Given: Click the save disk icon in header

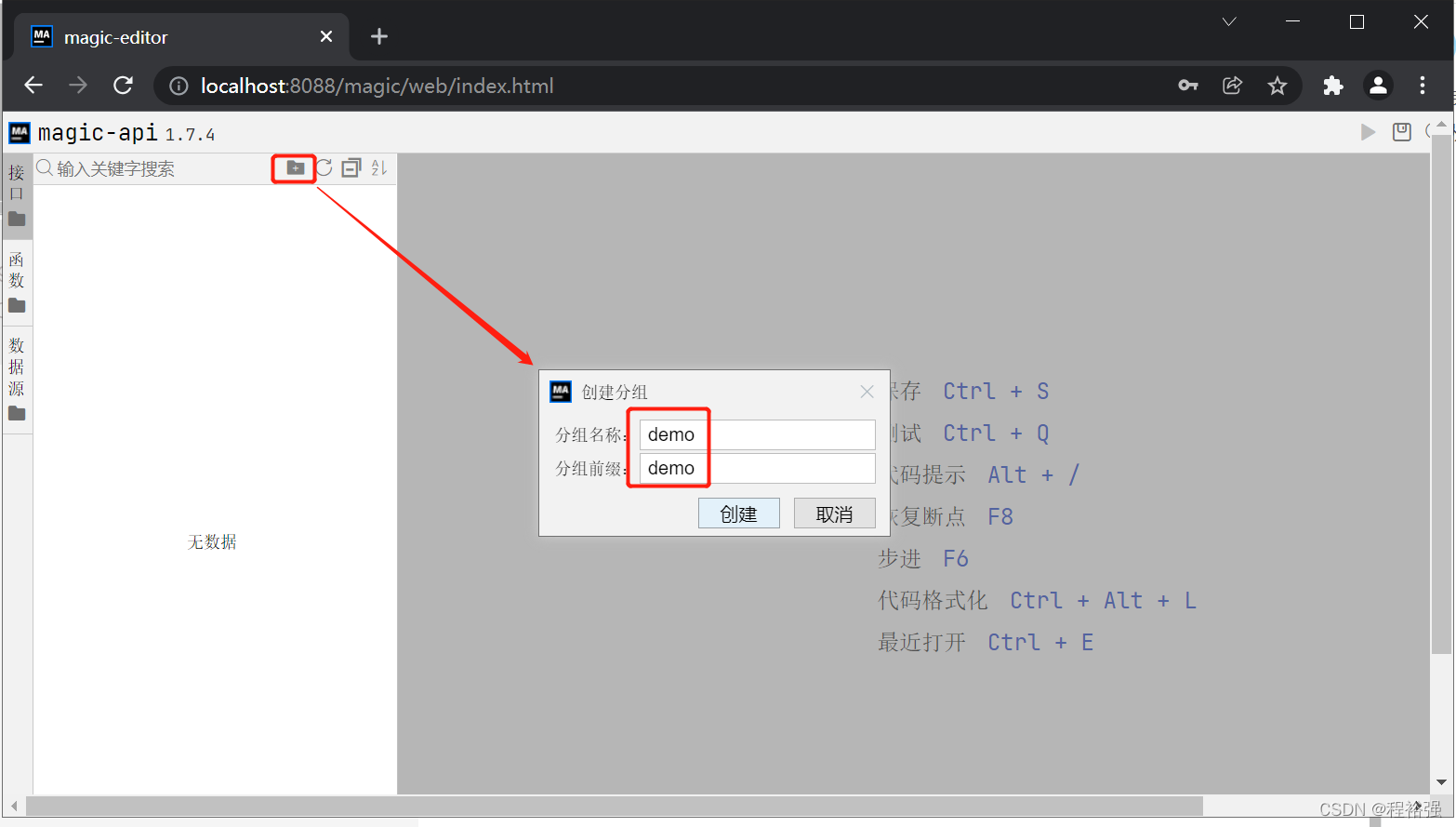Looking at the screenshot, I should click(x=1402, y=132).
